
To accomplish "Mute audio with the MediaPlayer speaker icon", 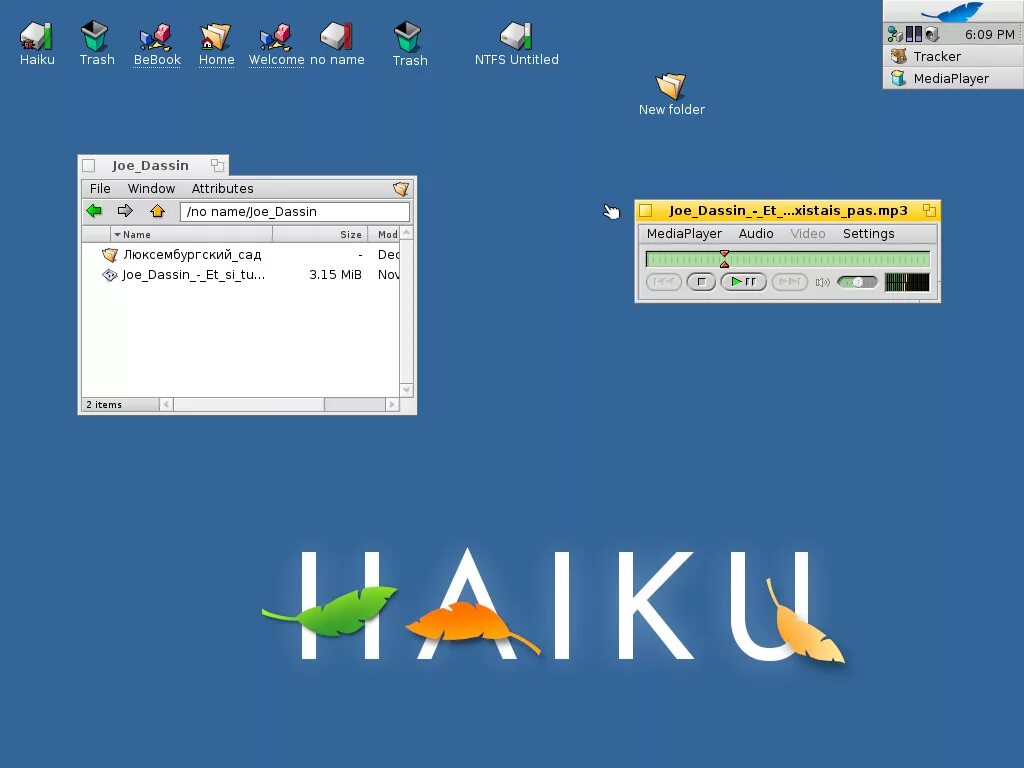I will pos(822,282).
